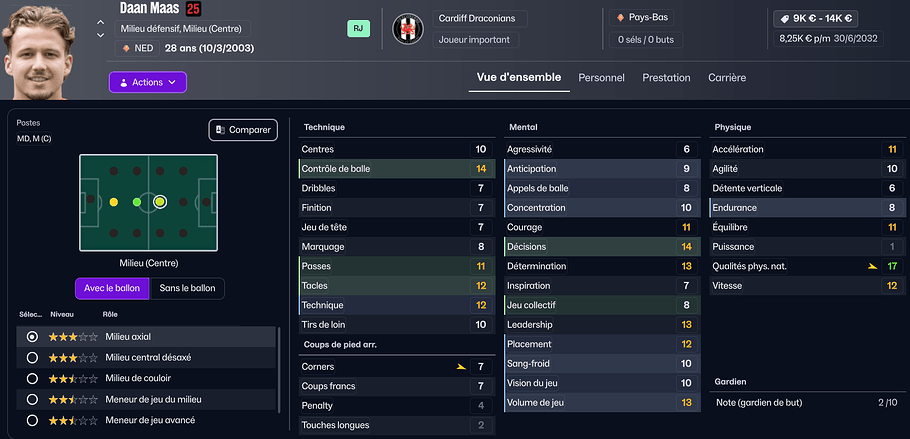Select the Milieu central désaxé role radio
This screenshot has width=910, height=439.
pos(32,357)
